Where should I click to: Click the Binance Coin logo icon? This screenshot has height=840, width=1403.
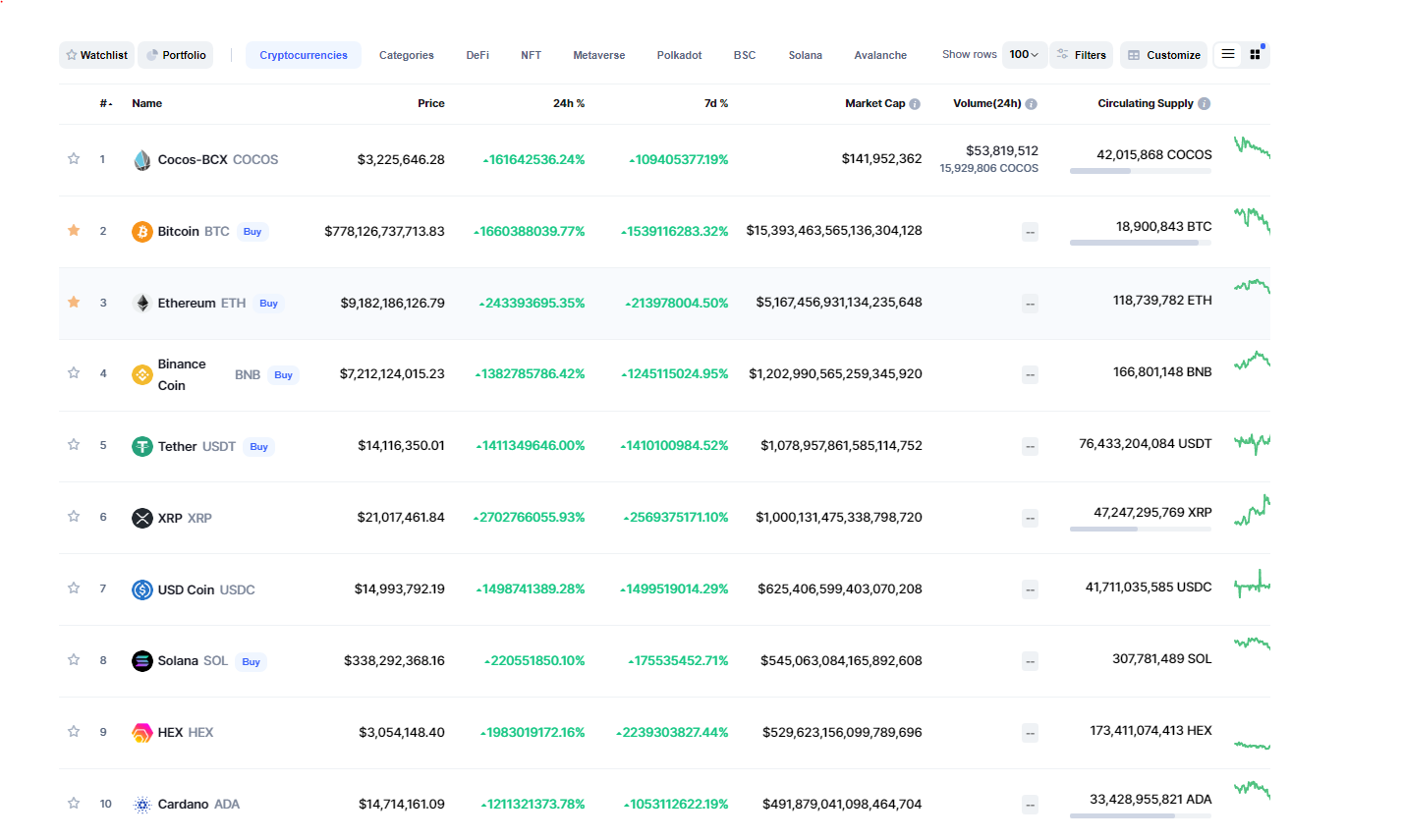(142, 375)
